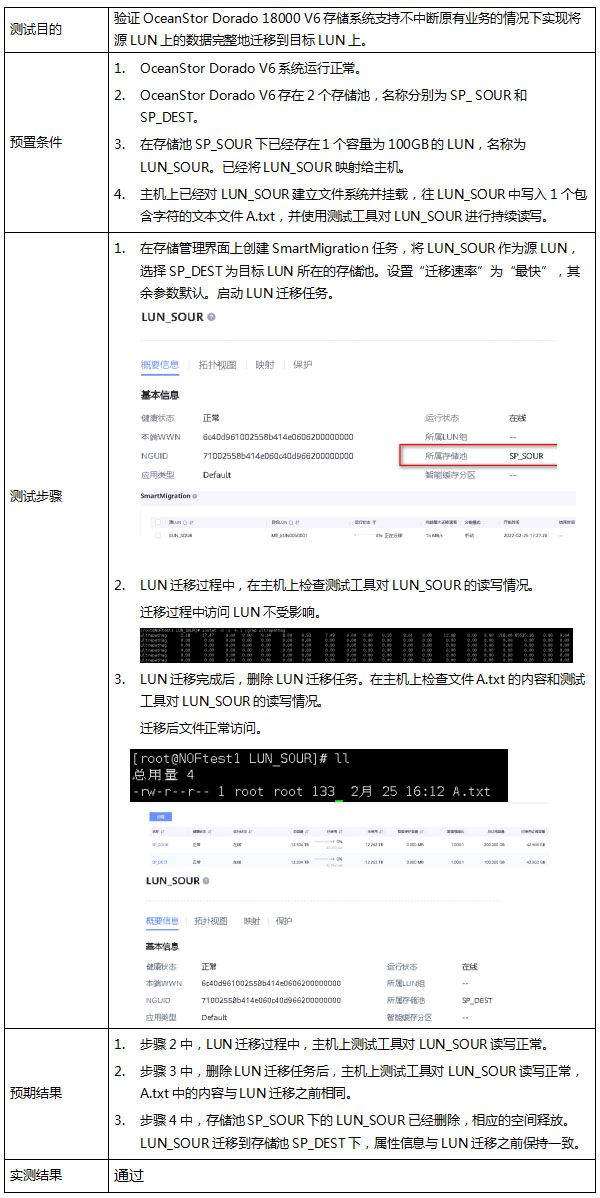Open 概要信息 tab in SP_DEST panel
This screenshot has width=600, height=1198.
[162, 921]
